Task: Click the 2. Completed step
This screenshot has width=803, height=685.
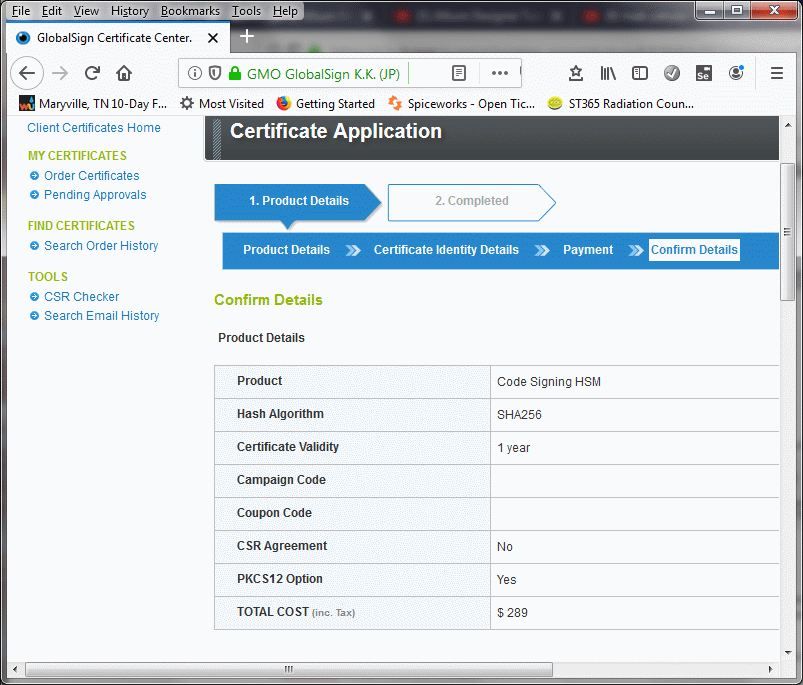Action: pyautogui.click(x=472, y=201)
